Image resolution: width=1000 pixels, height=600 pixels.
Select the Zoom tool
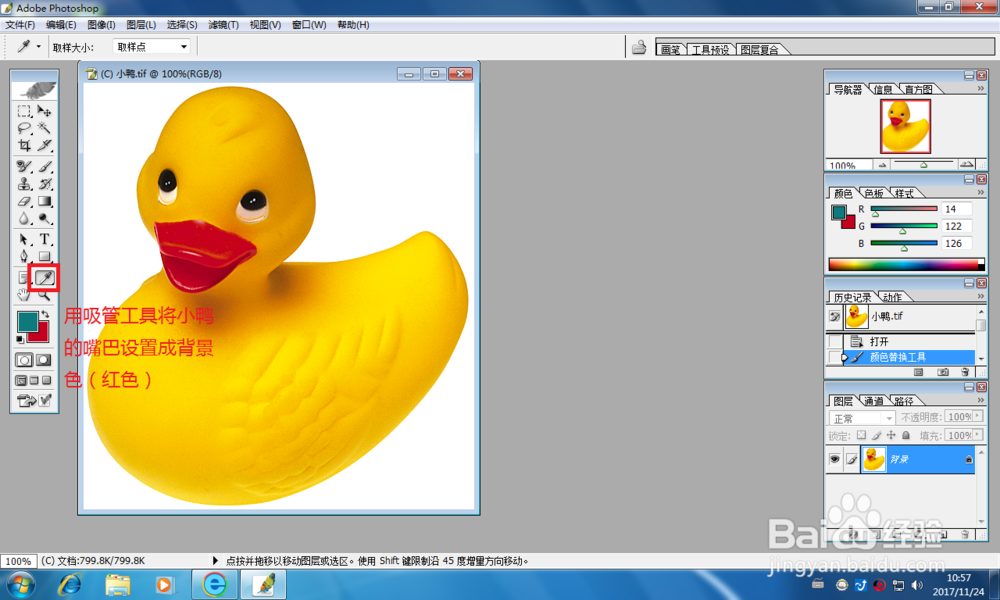(44, 295)
